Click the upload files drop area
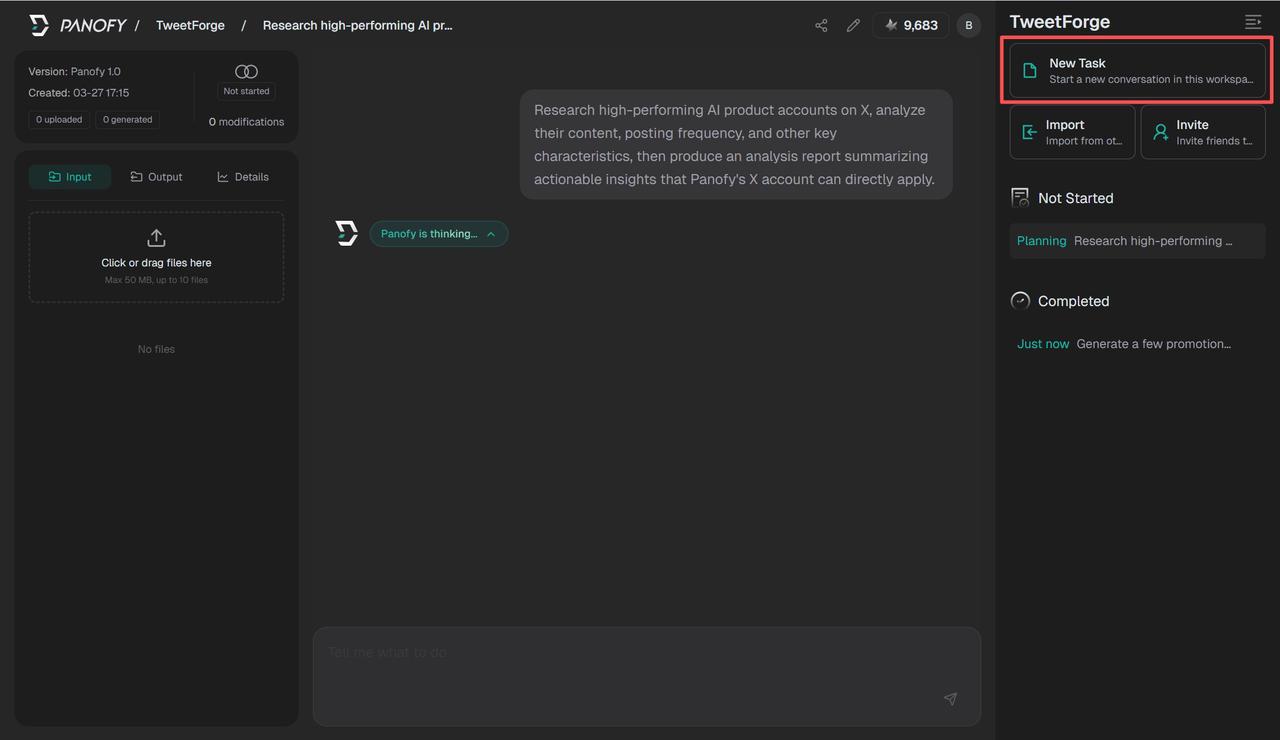The height and width of the screenshot is (740, 1280). 156,257
